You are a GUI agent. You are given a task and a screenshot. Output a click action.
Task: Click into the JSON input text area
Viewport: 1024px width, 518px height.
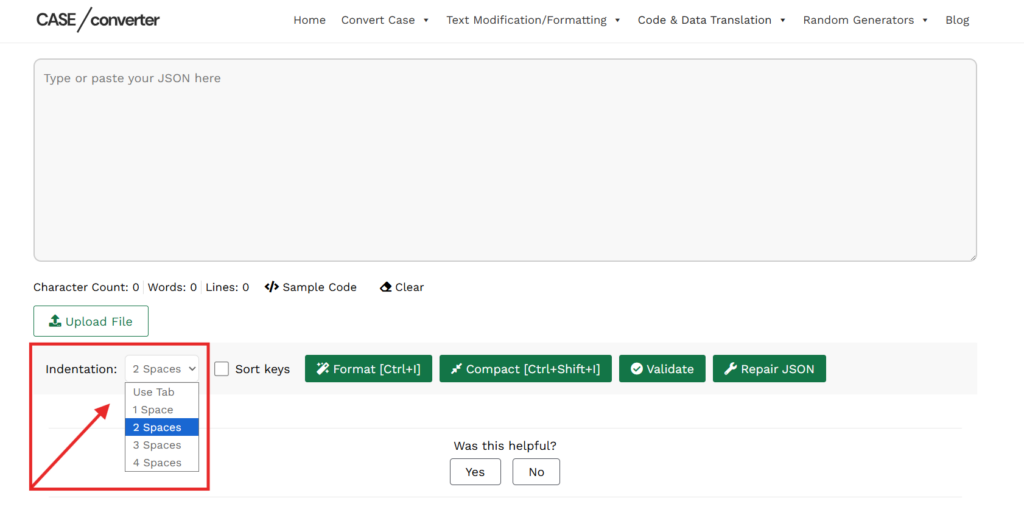[505, 160]
